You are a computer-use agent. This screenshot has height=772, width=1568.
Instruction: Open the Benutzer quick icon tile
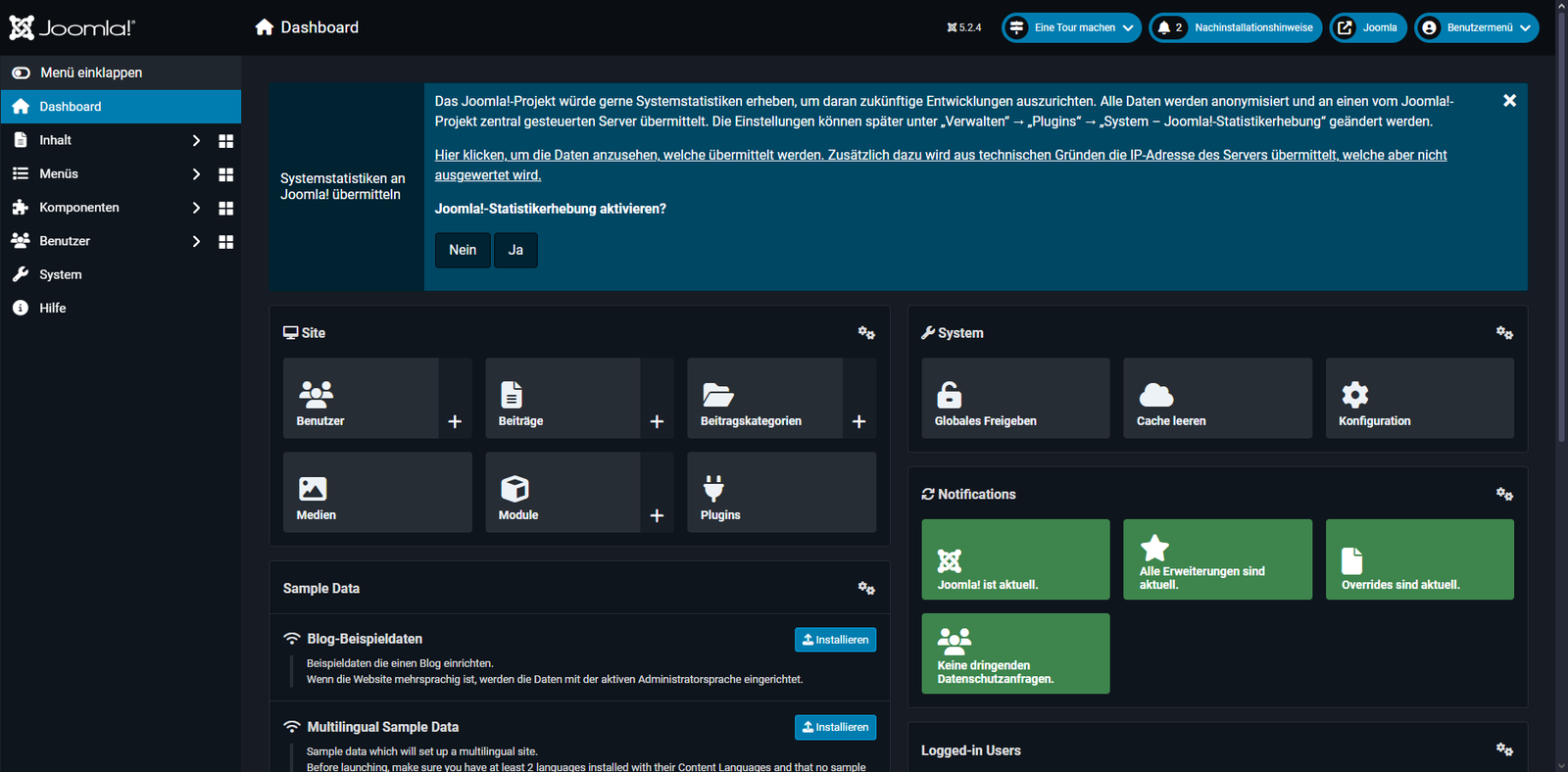pyautogui.click(x=361, y=398)
